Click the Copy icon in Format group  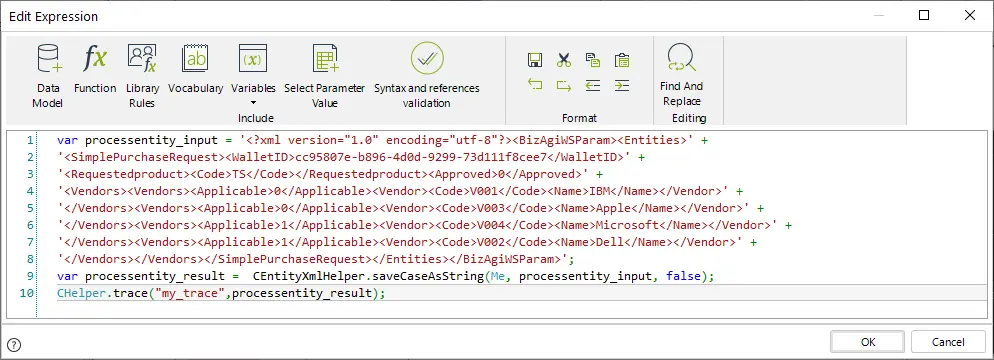pos(593,60)
